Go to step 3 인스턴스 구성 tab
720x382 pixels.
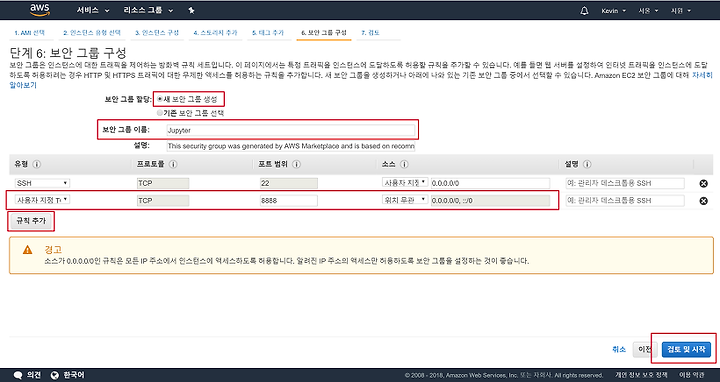click(157, 33)
